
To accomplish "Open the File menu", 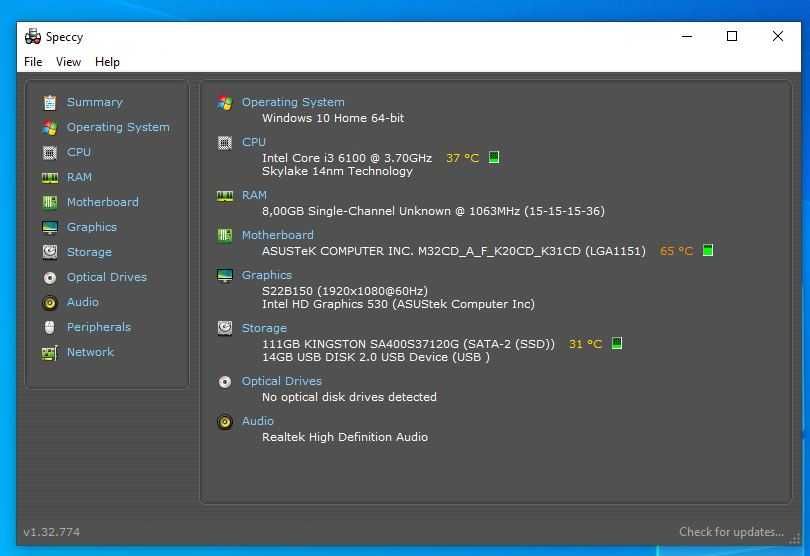I will click(x=33, y=62).
